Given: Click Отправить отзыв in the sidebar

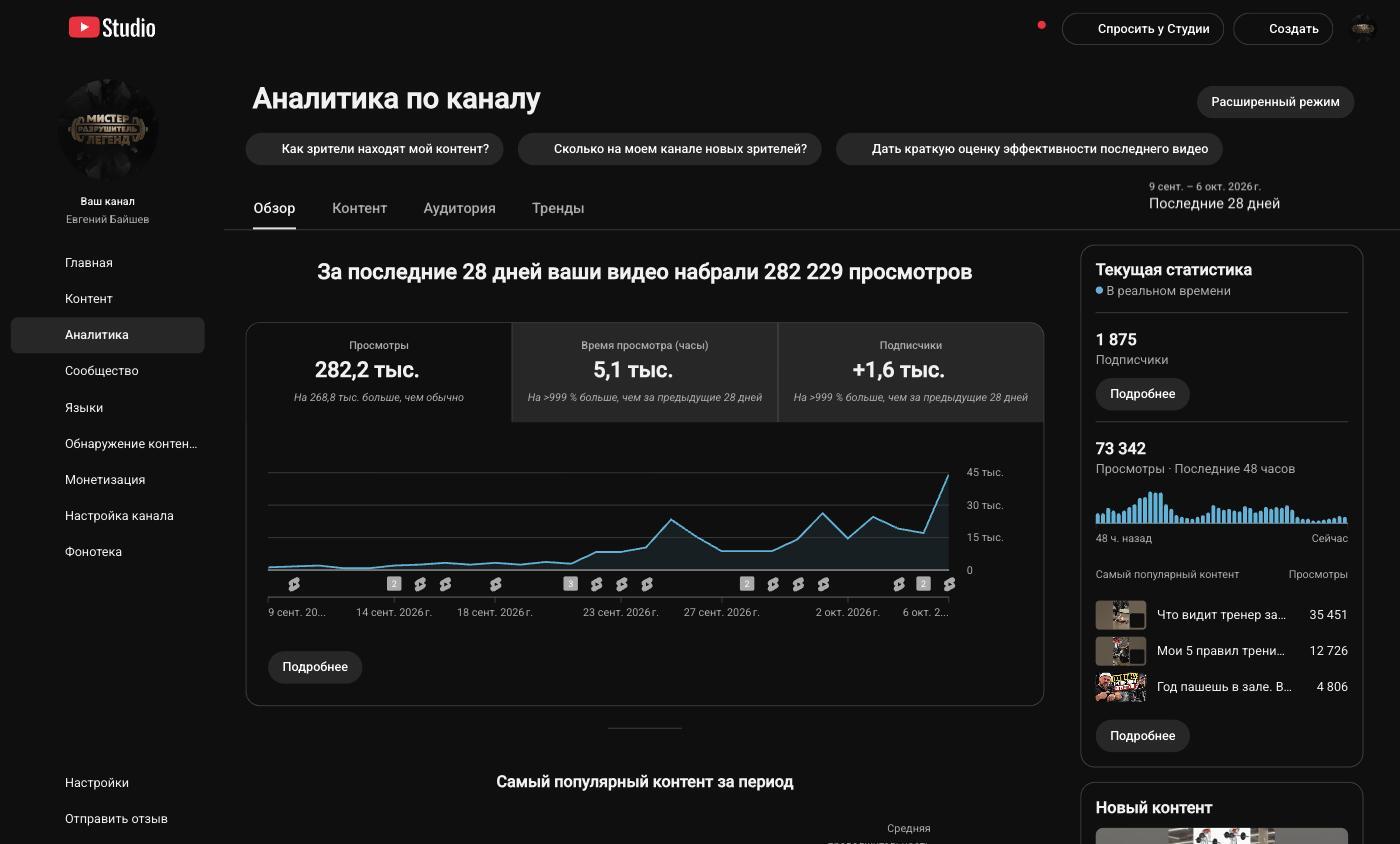Looking at the screenshot, I should pyautogui.click(x=108, y=819).
